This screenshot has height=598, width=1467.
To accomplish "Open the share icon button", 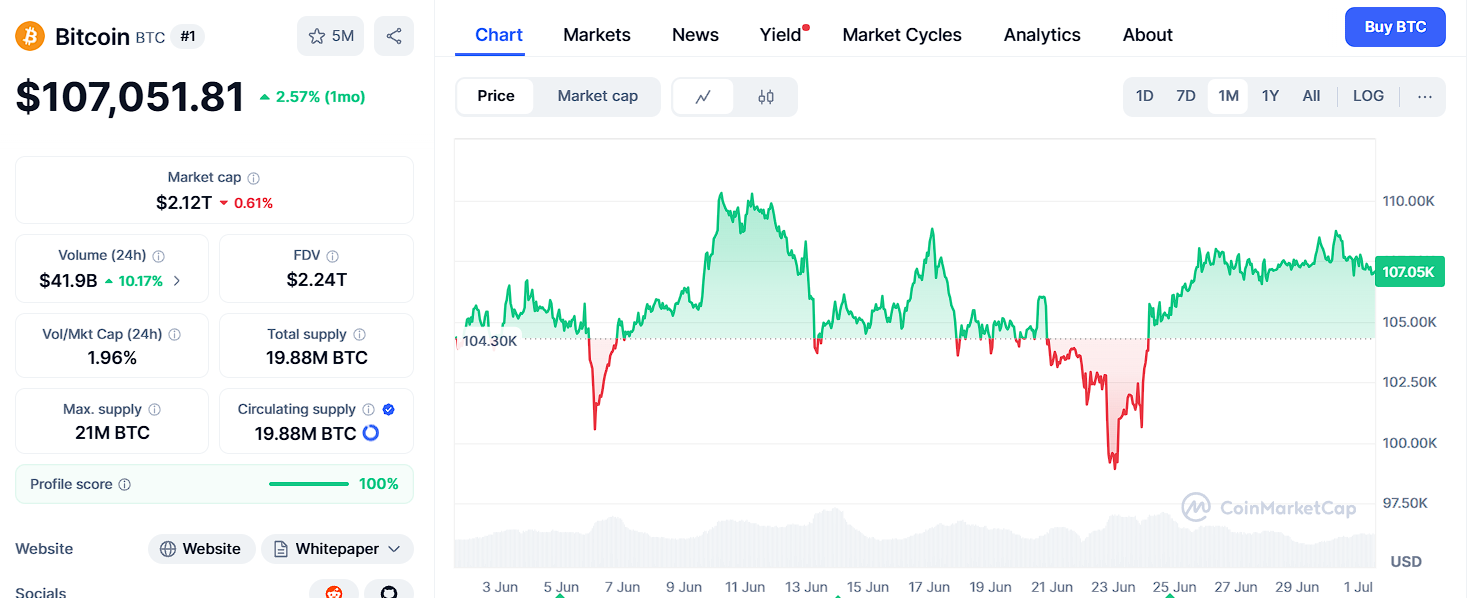I will pos(394,36).
